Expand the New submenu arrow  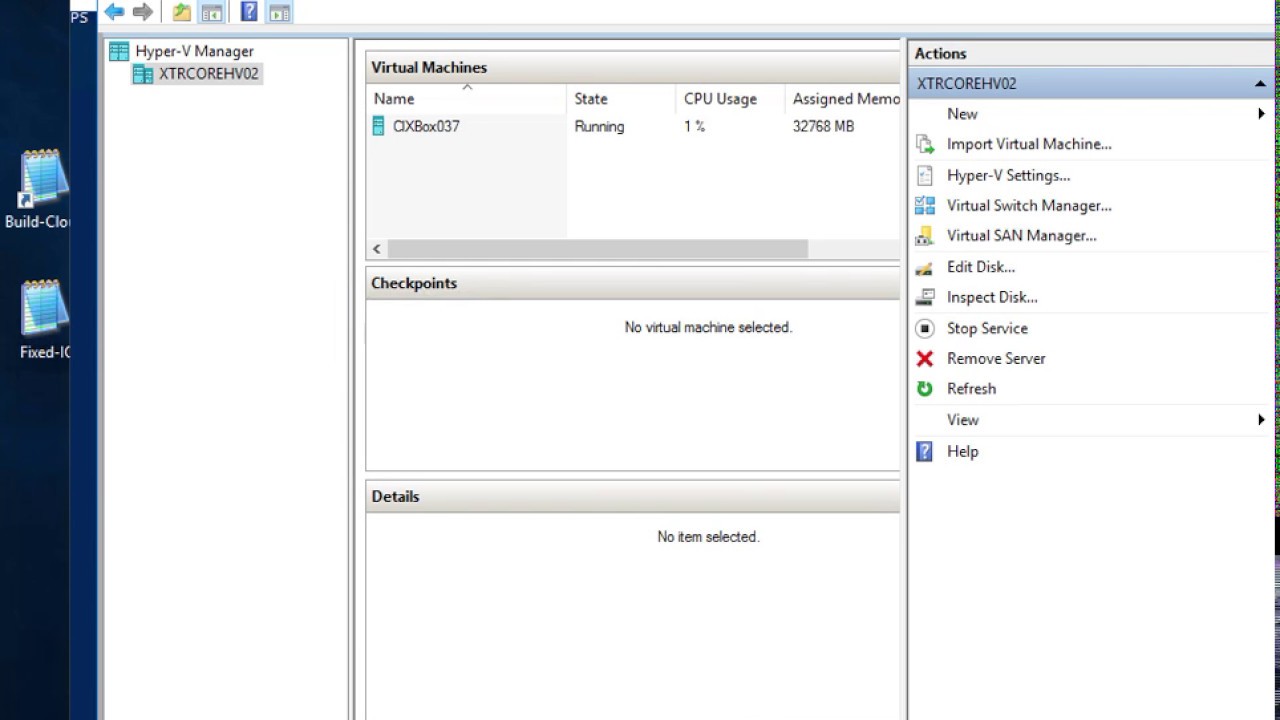tap(1262, 114)
